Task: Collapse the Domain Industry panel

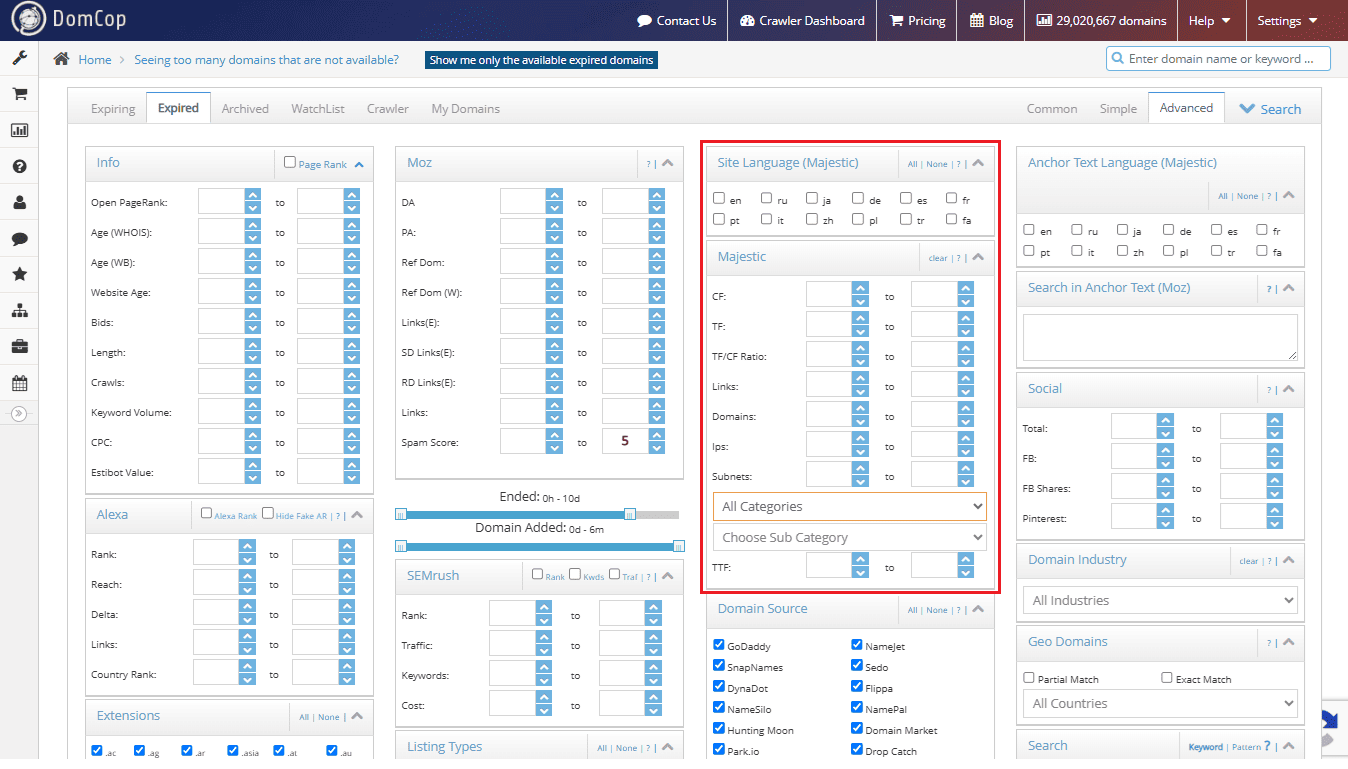Action: 1289,560
